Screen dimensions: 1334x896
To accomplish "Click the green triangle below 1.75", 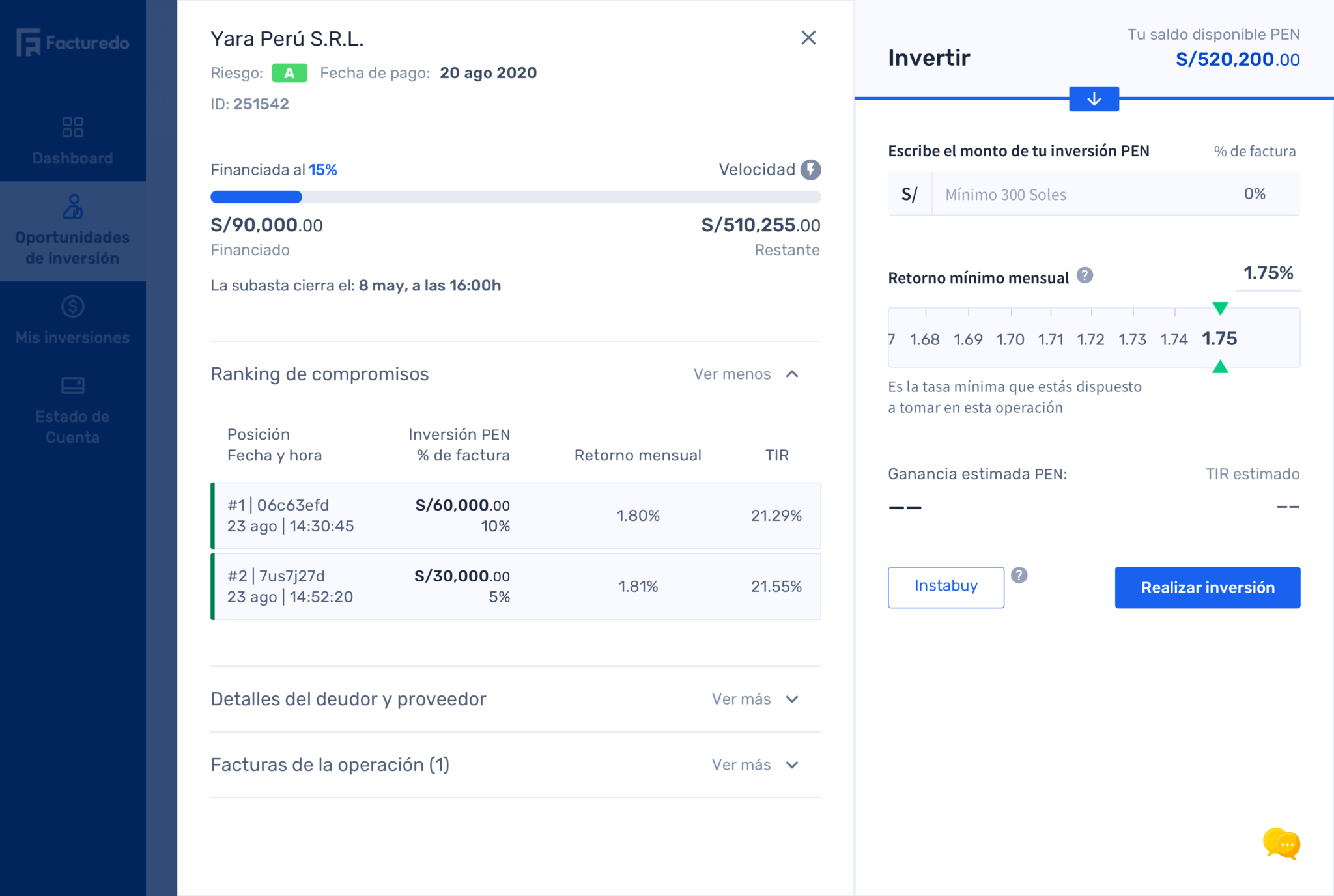I will [x=1220, y=367].
